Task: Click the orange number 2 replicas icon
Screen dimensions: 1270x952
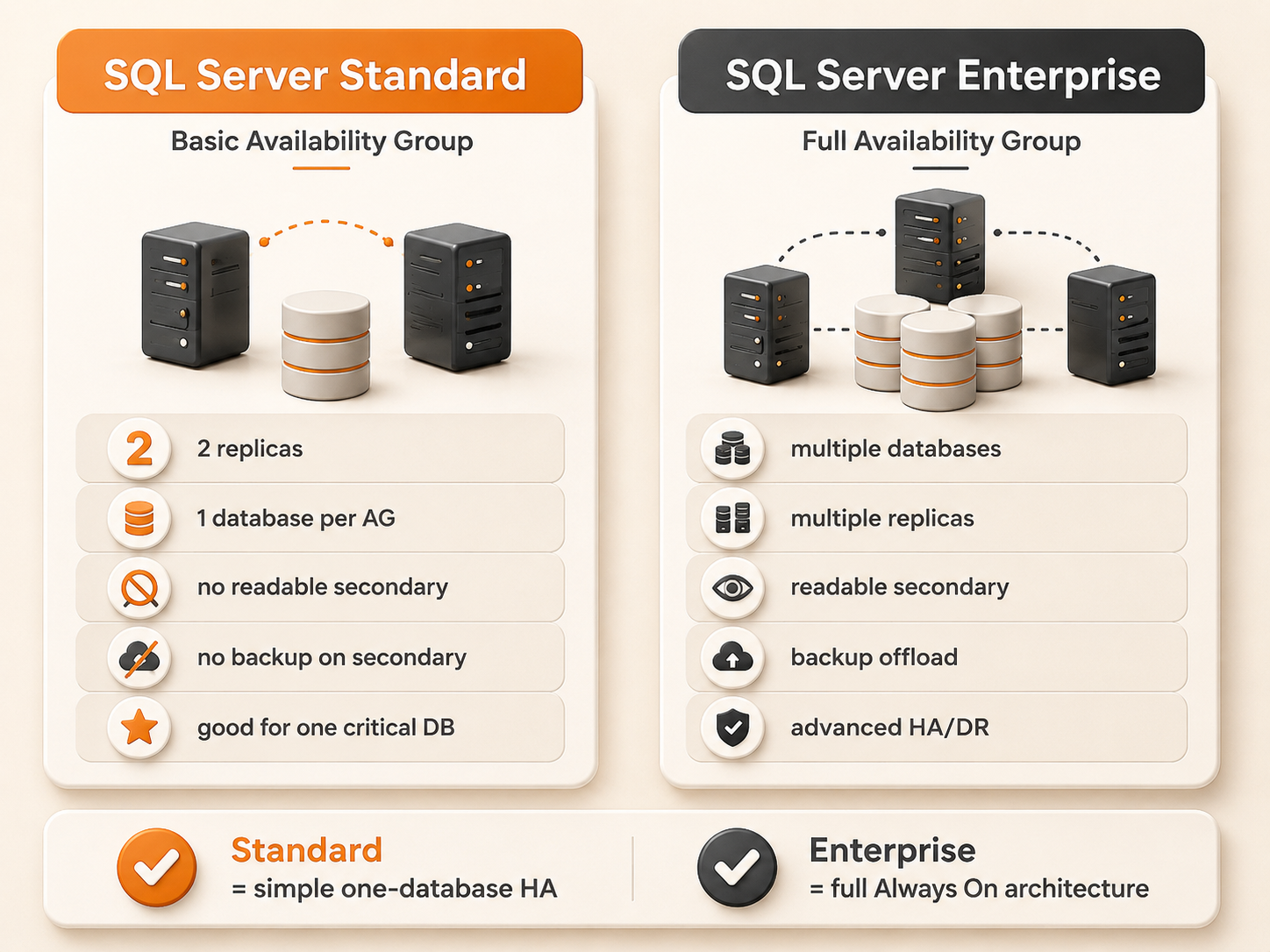Action: coord(139,449)
